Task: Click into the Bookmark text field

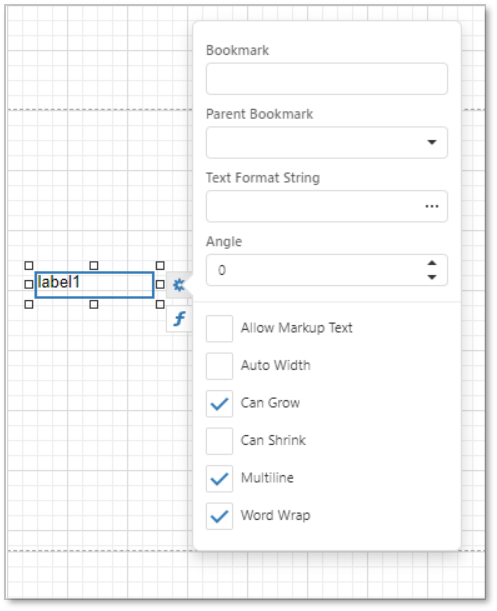Action: [327, 79]
